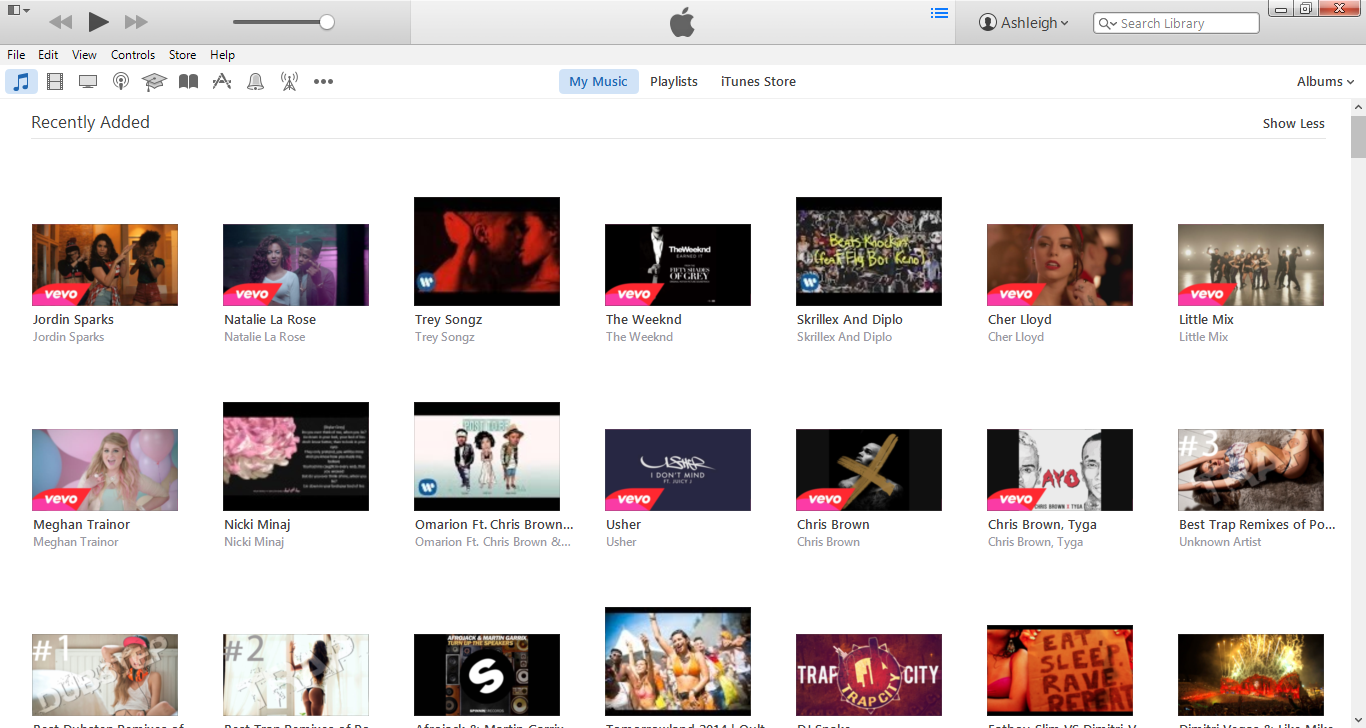The height and width of the screenshot is (728, 1366).
Task: Open the File menu
Action: click(x=16, y=55)
